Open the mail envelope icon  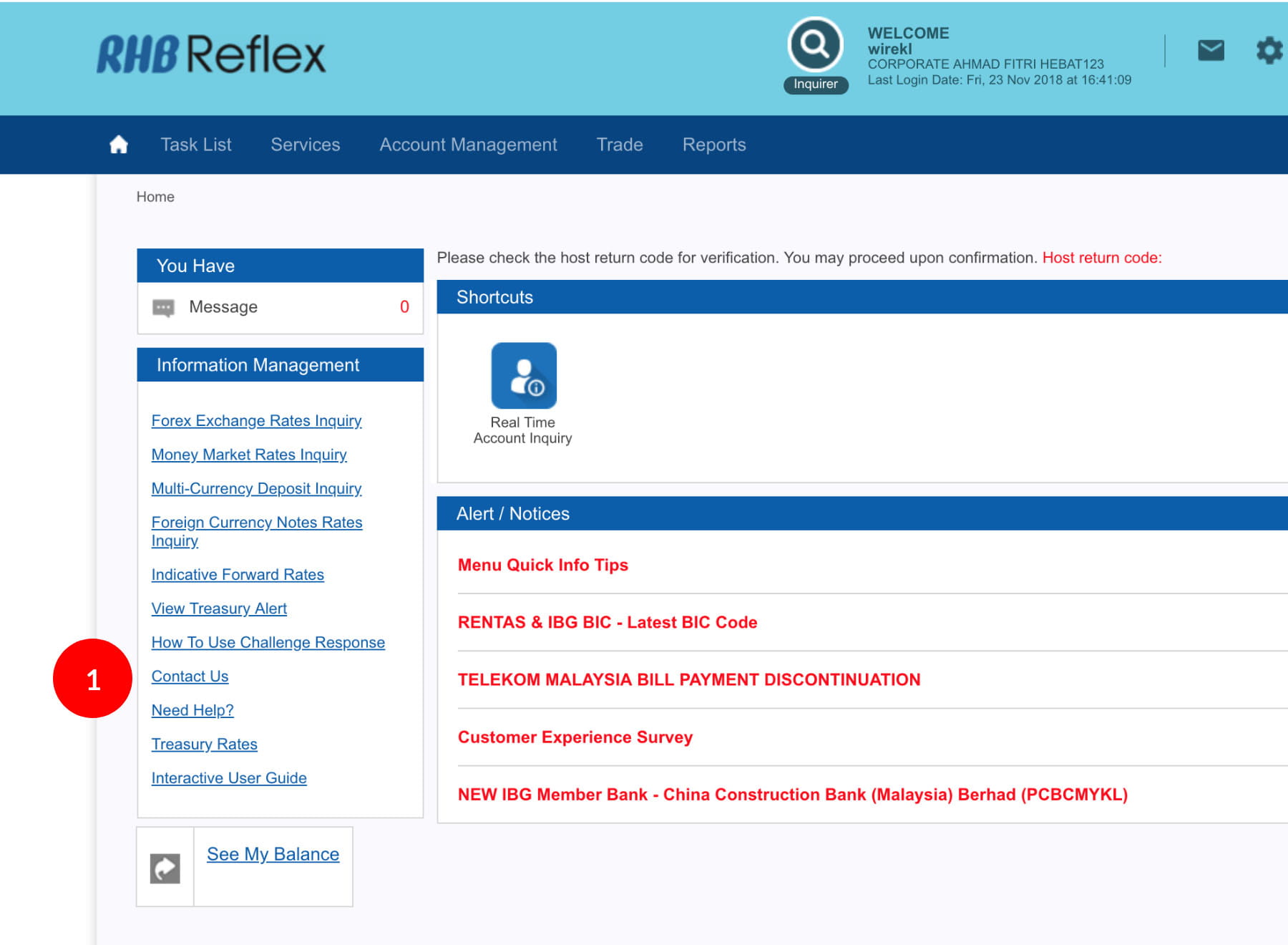(x=1211, y=51)
